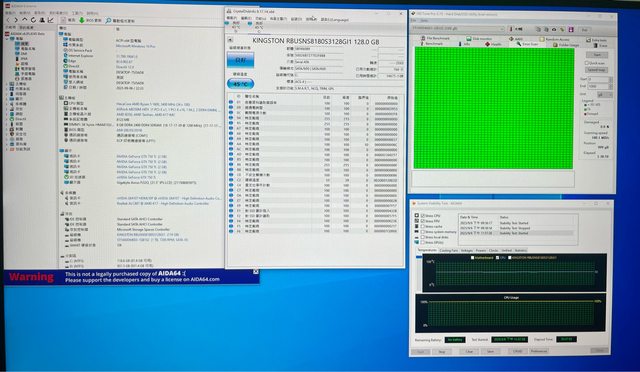Open the HD Tune drive selection dropdown

click(458, 29)
